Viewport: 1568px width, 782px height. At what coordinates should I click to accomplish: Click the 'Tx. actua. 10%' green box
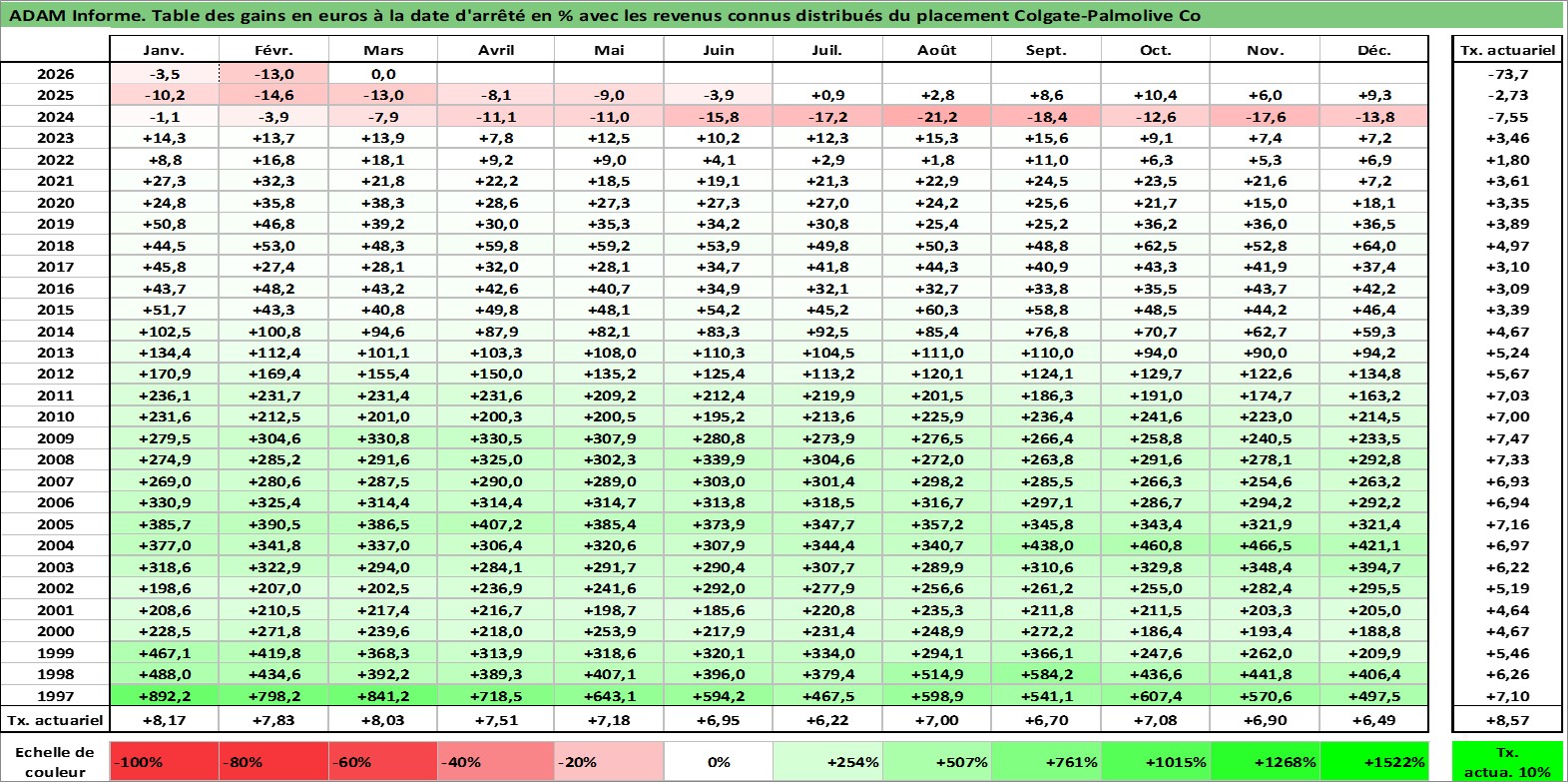pyautogui.click(x=1508, y=762)
